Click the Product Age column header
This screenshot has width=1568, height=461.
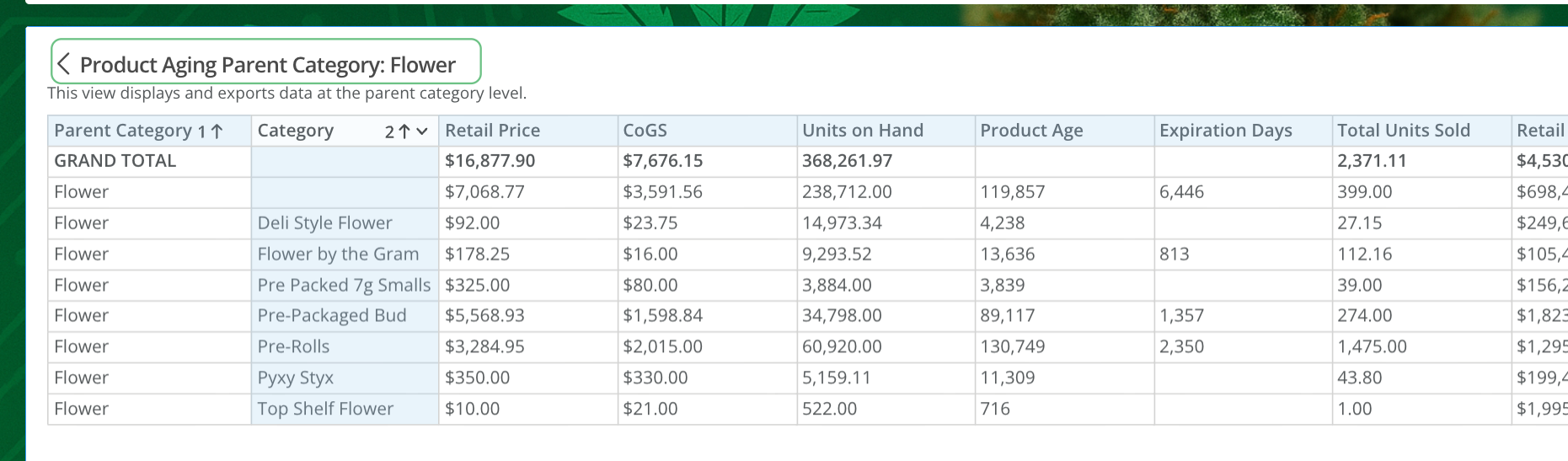pyautogui.click(x=1031, y=131)
